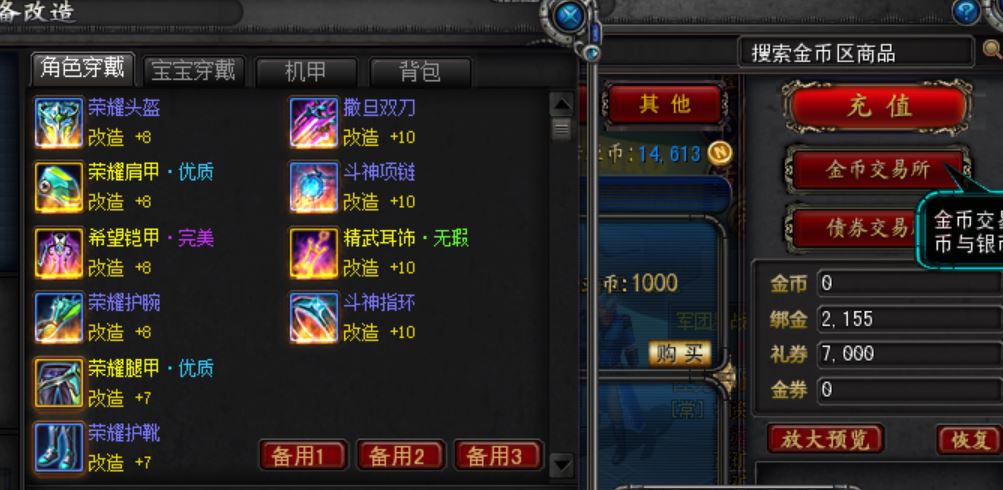Screen dimensions: 1003x490
Task: Click the blue help question mark icon
Action: [x=967, y=12]
